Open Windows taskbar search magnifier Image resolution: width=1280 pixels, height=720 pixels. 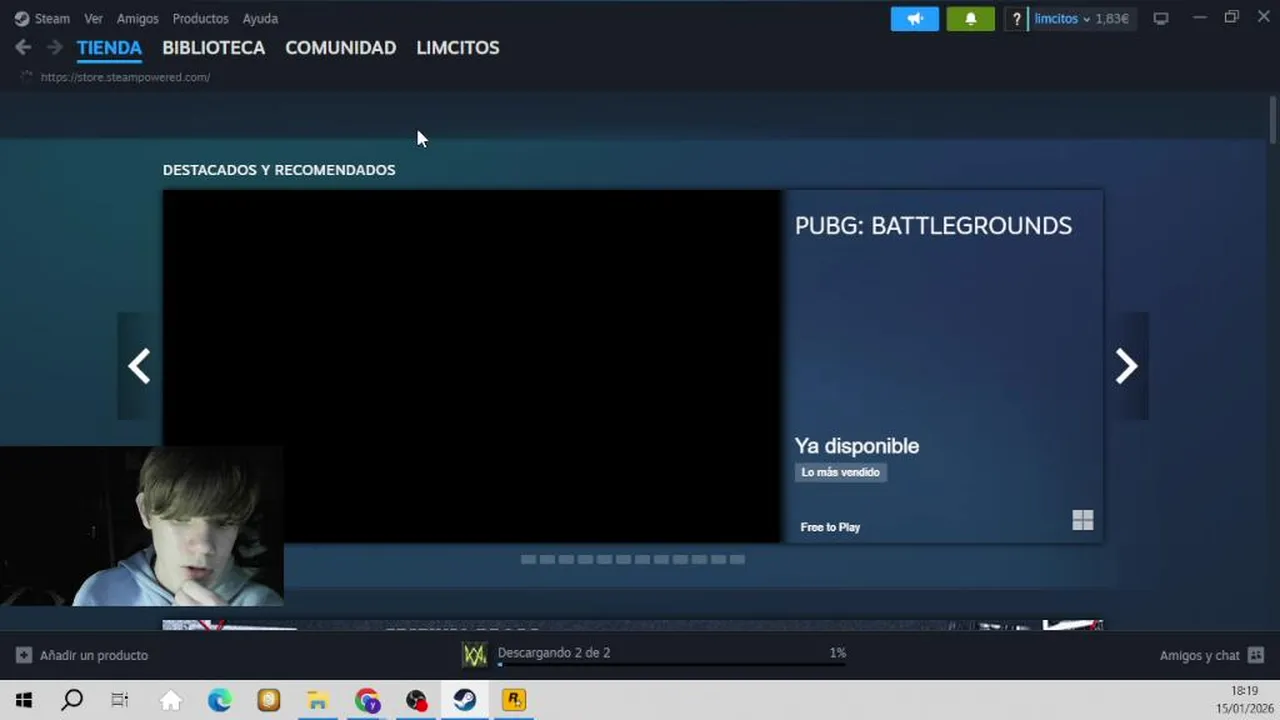[x=72, y=700]
